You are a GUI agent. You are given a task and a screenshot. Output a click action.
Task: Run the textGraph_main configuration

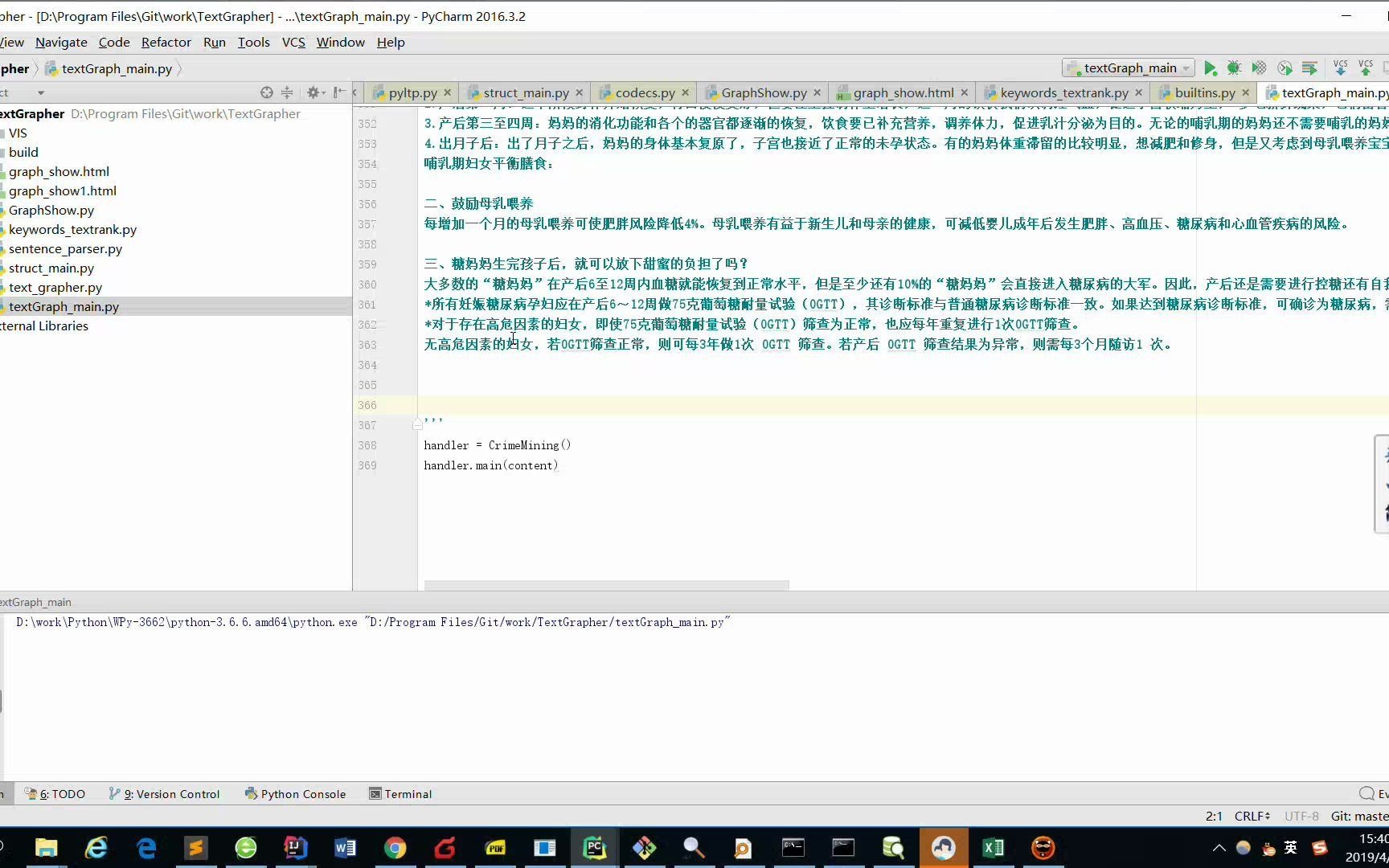1211,68
